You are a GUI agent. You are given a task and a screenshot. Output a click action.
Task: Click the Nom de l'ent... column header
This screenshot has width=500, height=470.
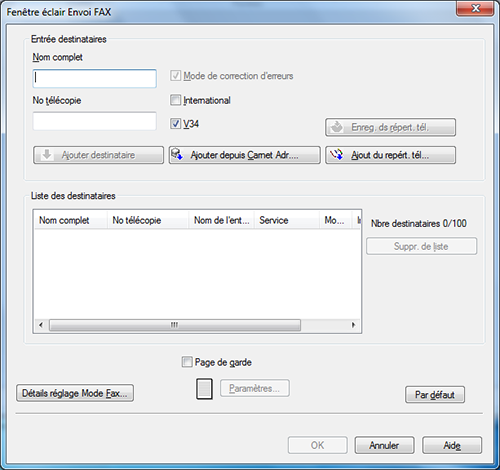coord(222,220)
